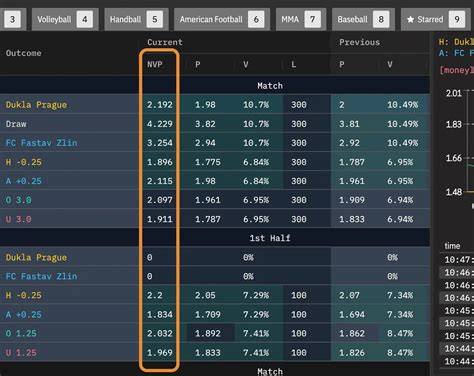Open the Volleyball sport tab
This screenshot has width=474, height=376.
[65, 20]
